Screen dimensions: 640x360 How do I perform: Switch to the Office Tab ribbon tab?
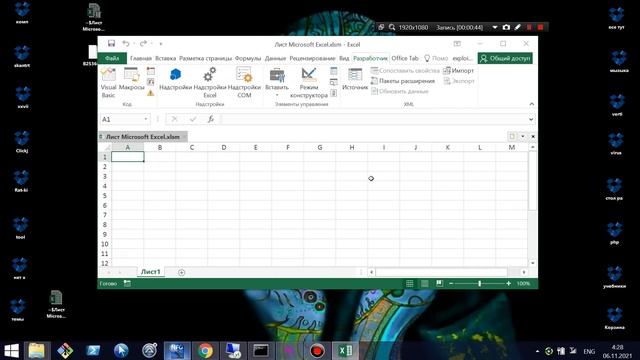(405, 58)
